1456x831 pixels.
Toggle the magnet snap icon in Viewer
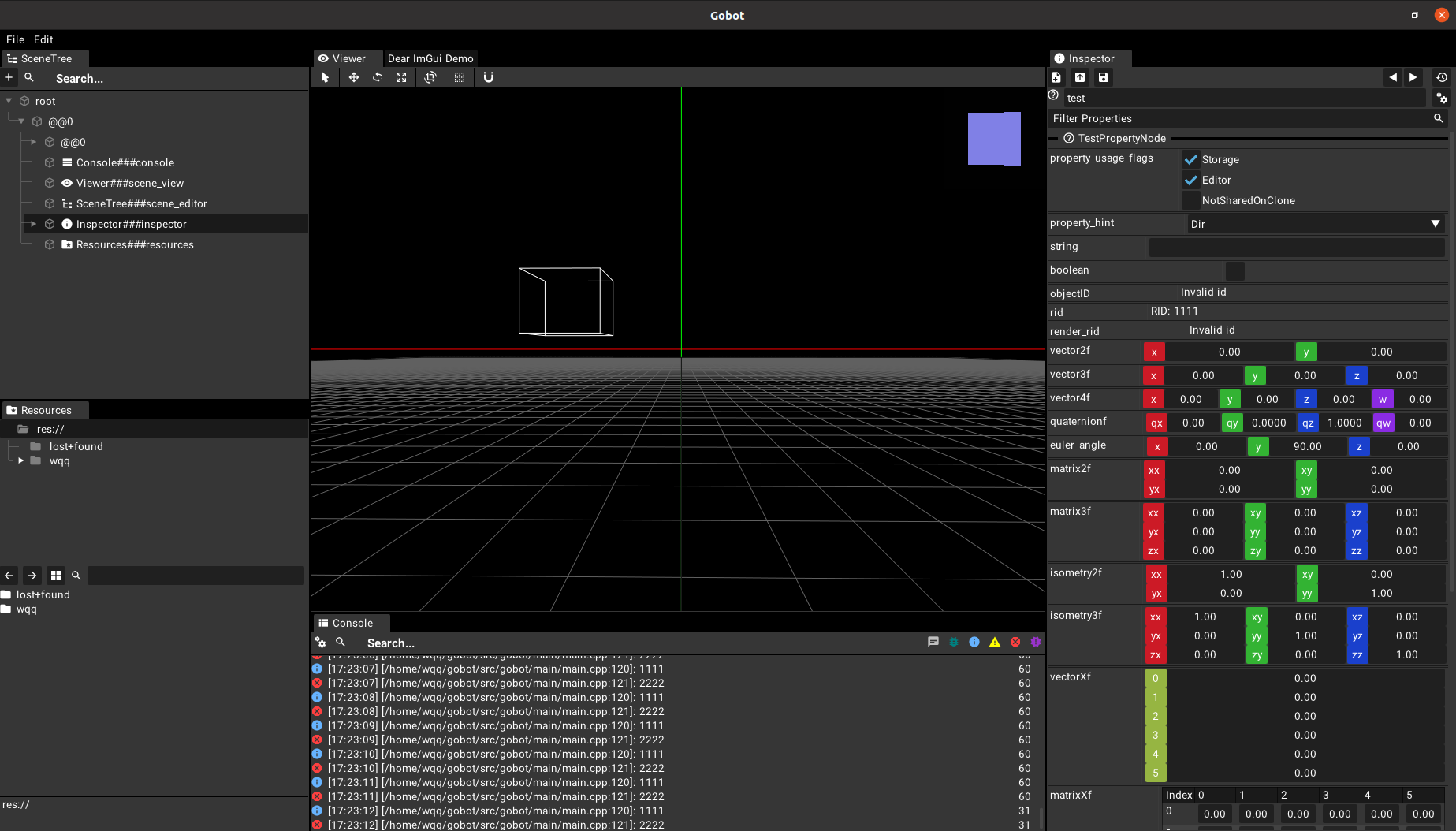(x=489, y=77)
